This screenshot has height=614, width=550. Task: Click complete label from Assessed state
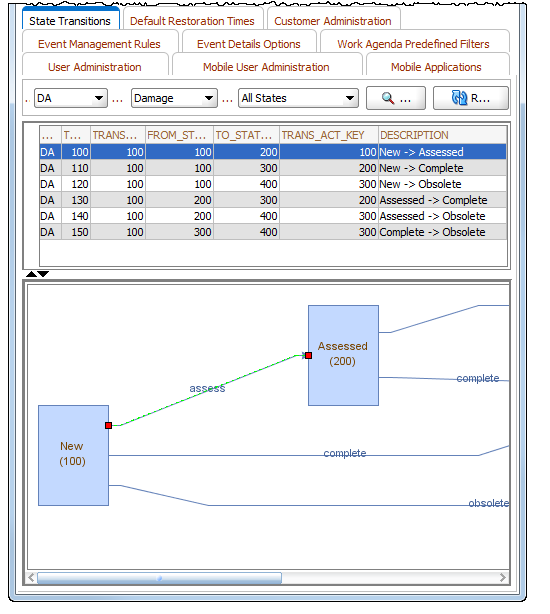click(478, 378)
